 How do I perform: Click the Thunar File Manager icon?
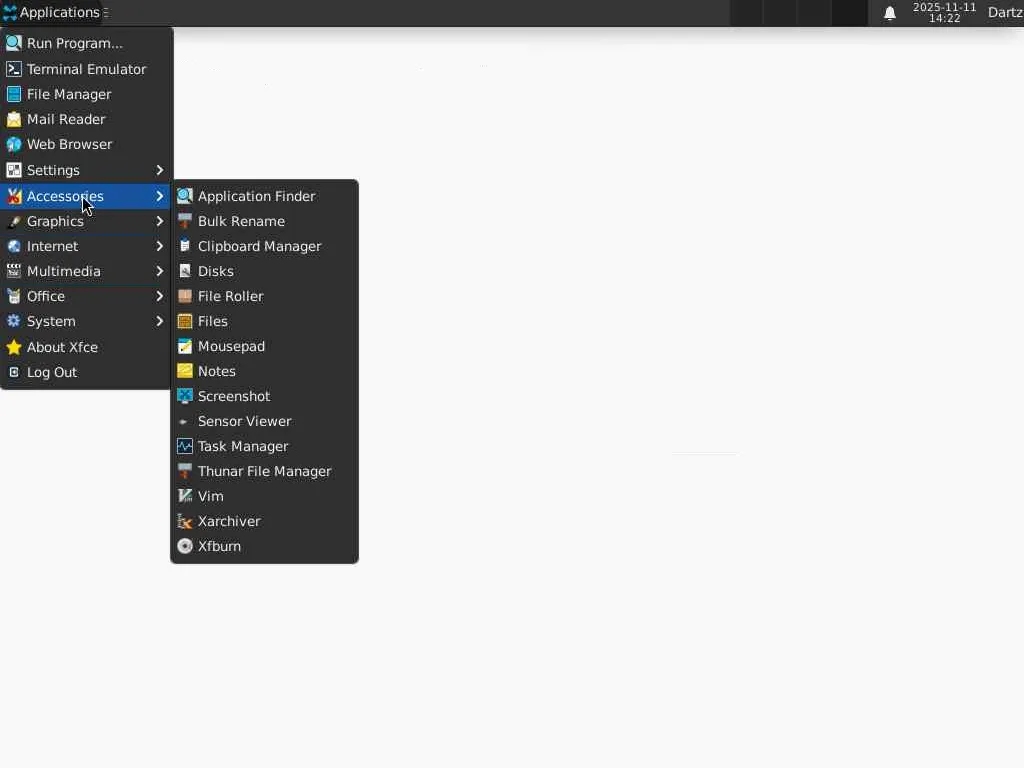[x=185, y=472]
